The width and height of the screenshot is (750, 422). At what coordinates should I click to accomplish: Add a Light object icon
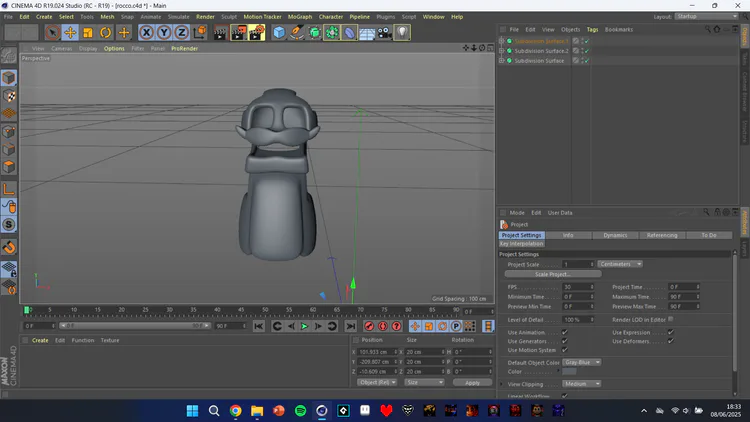click(402, 33)
